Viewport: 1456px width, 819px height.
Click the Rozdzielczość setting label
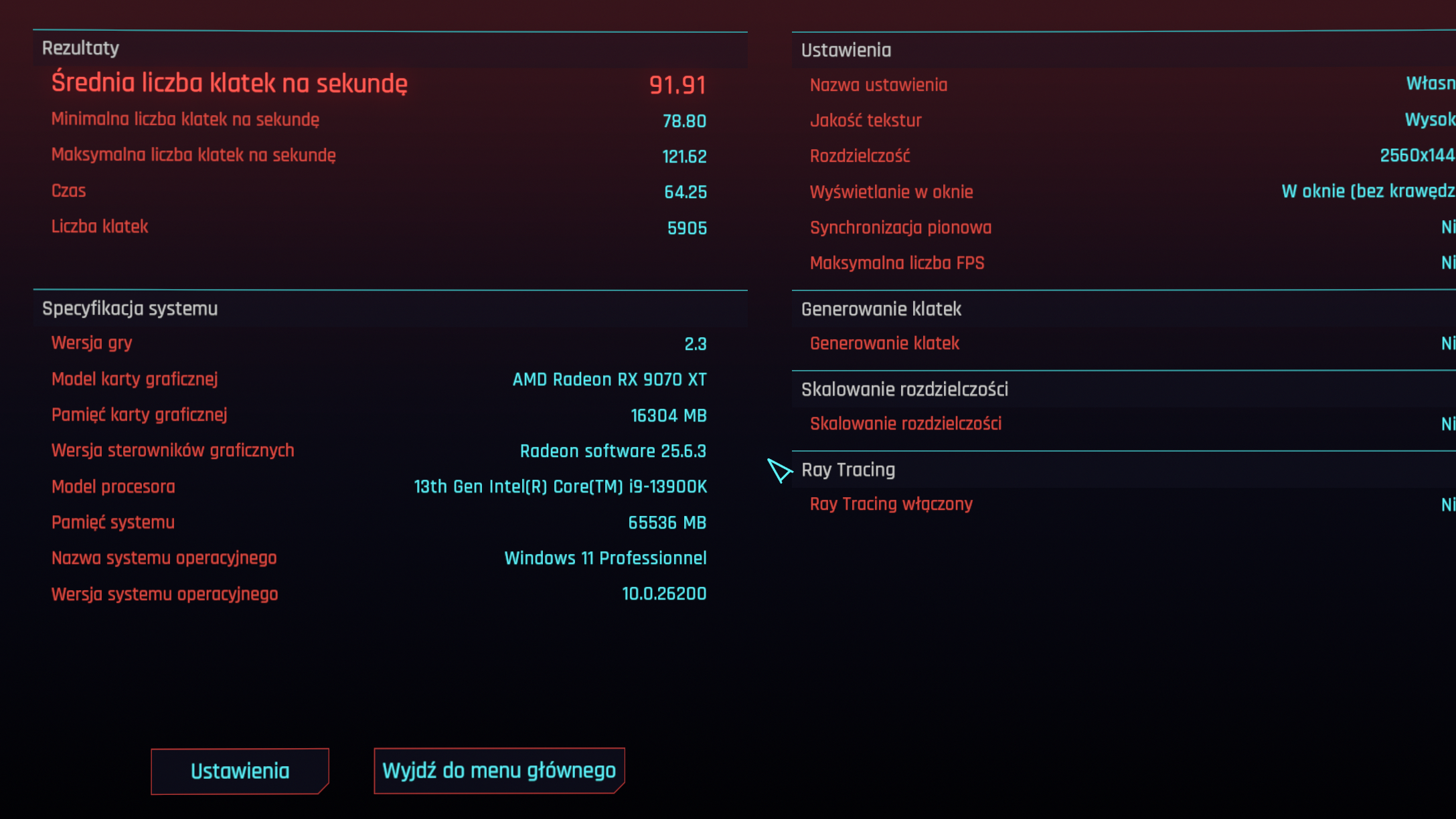[860, 156]
